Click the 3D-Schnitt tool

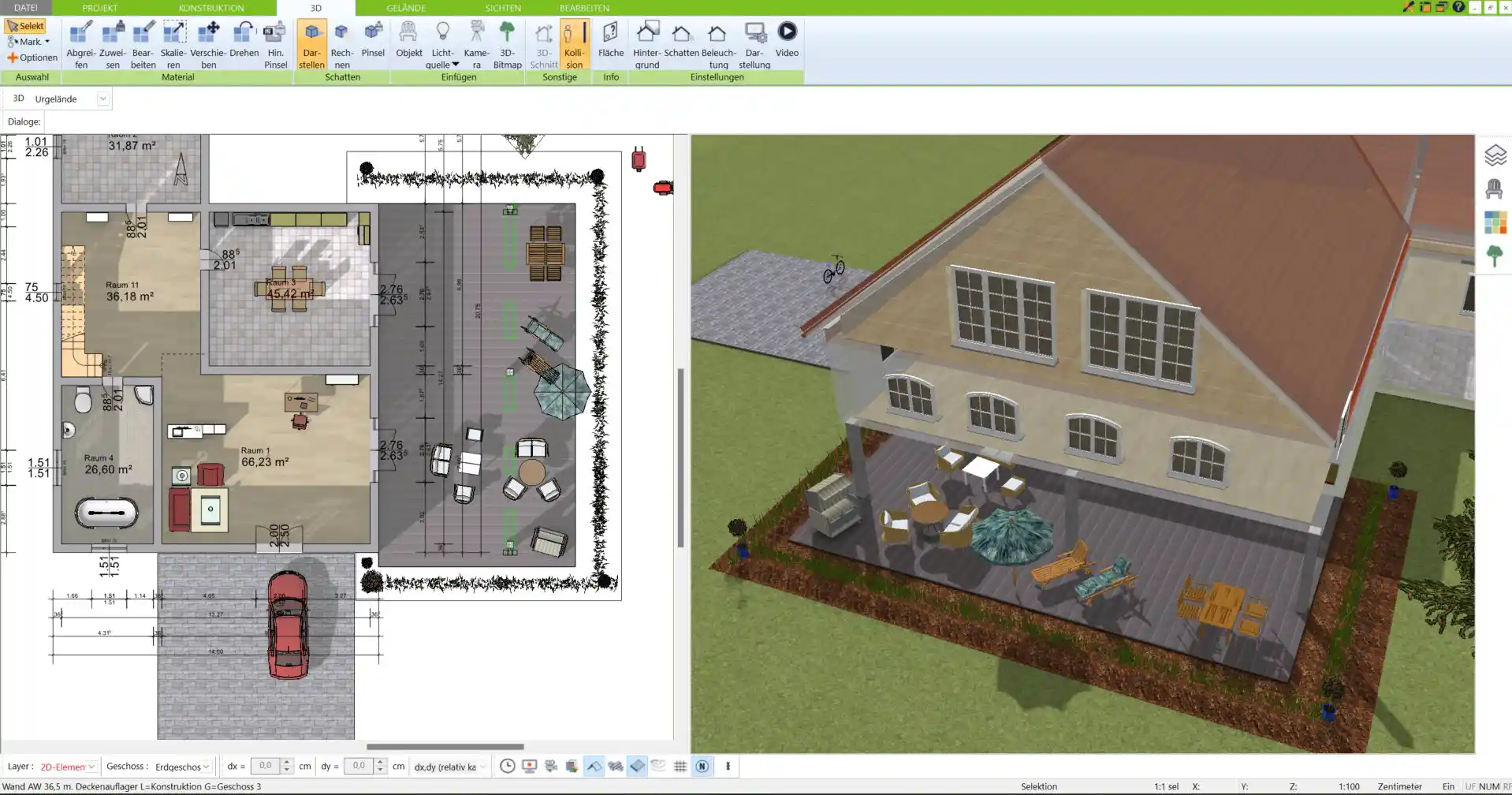pyautogui.click(x=543, y=45)
